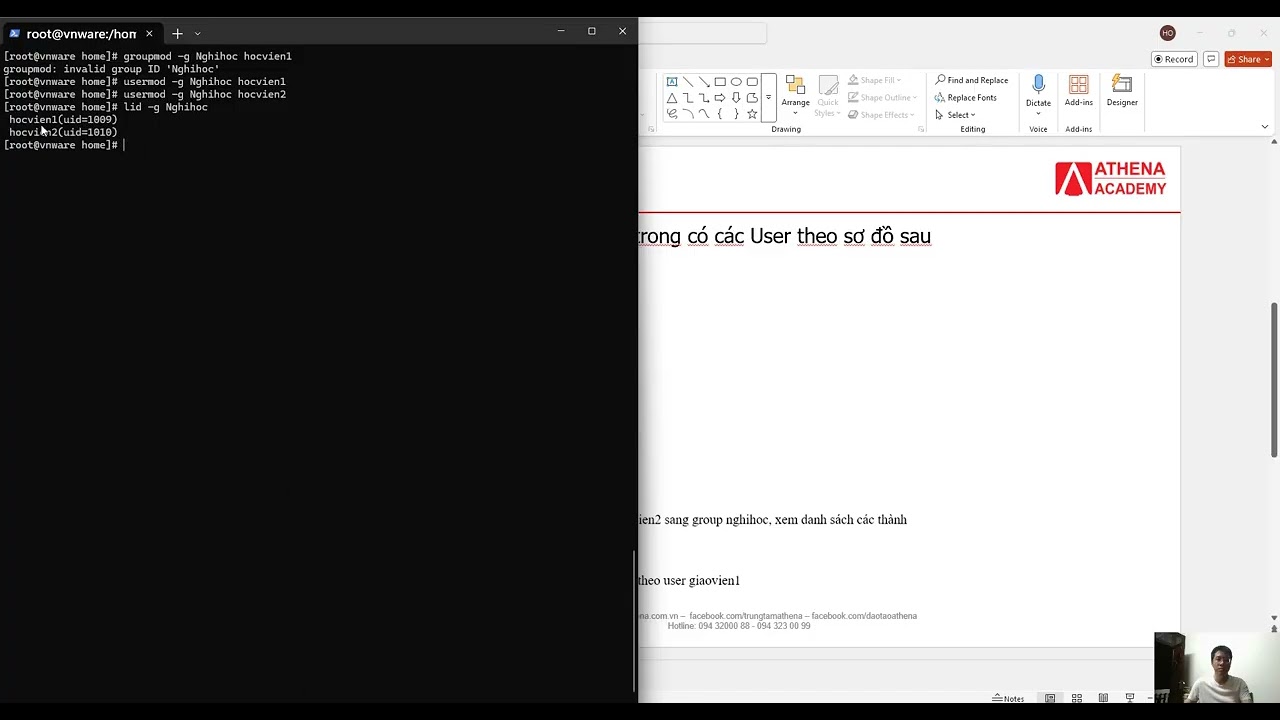Select the 5-point Star shape

[752, 114]
